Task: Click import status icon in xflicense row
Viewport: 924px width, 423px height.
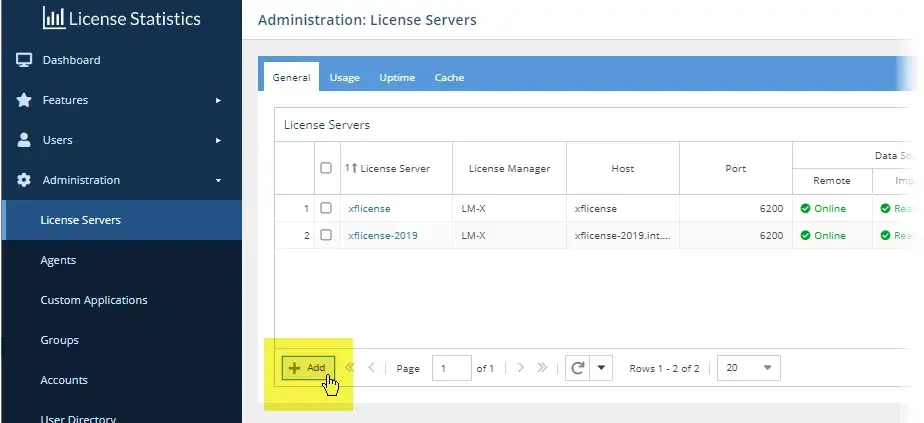Action: (x=885, y=209)
